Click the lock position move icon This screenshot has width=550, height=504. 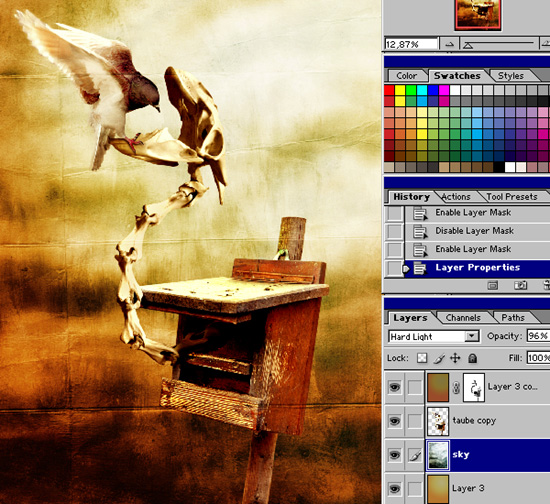point(455,358)
